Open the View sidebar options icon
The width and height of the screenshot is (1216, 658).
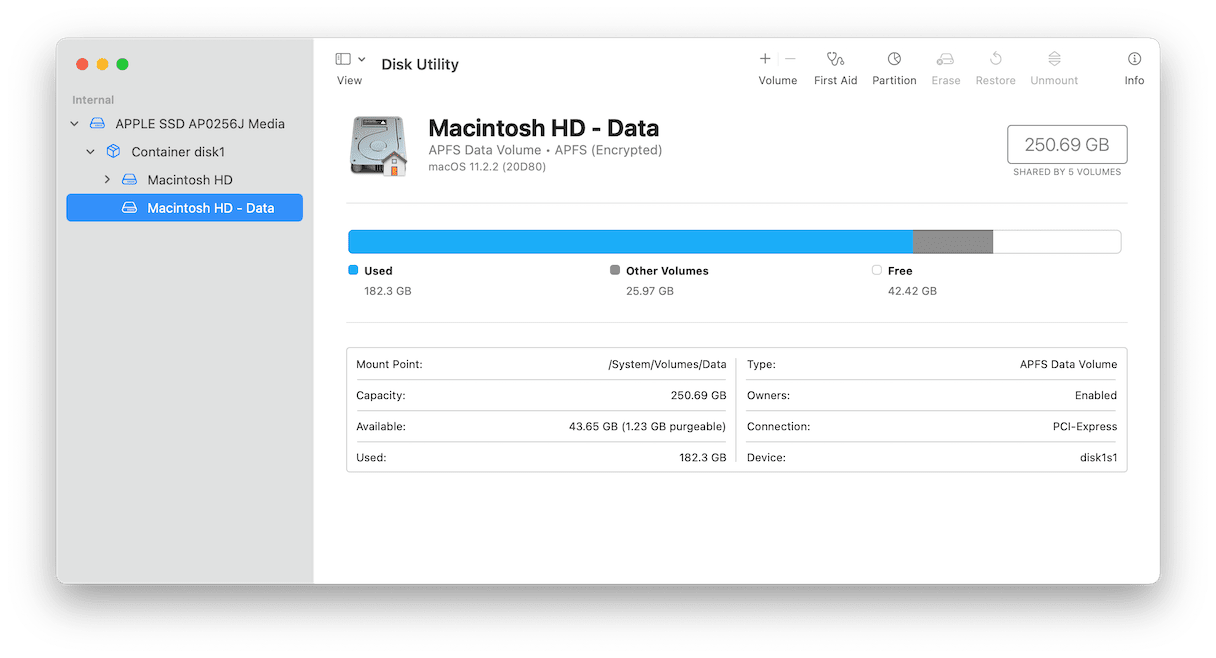[x=343, y=59]
